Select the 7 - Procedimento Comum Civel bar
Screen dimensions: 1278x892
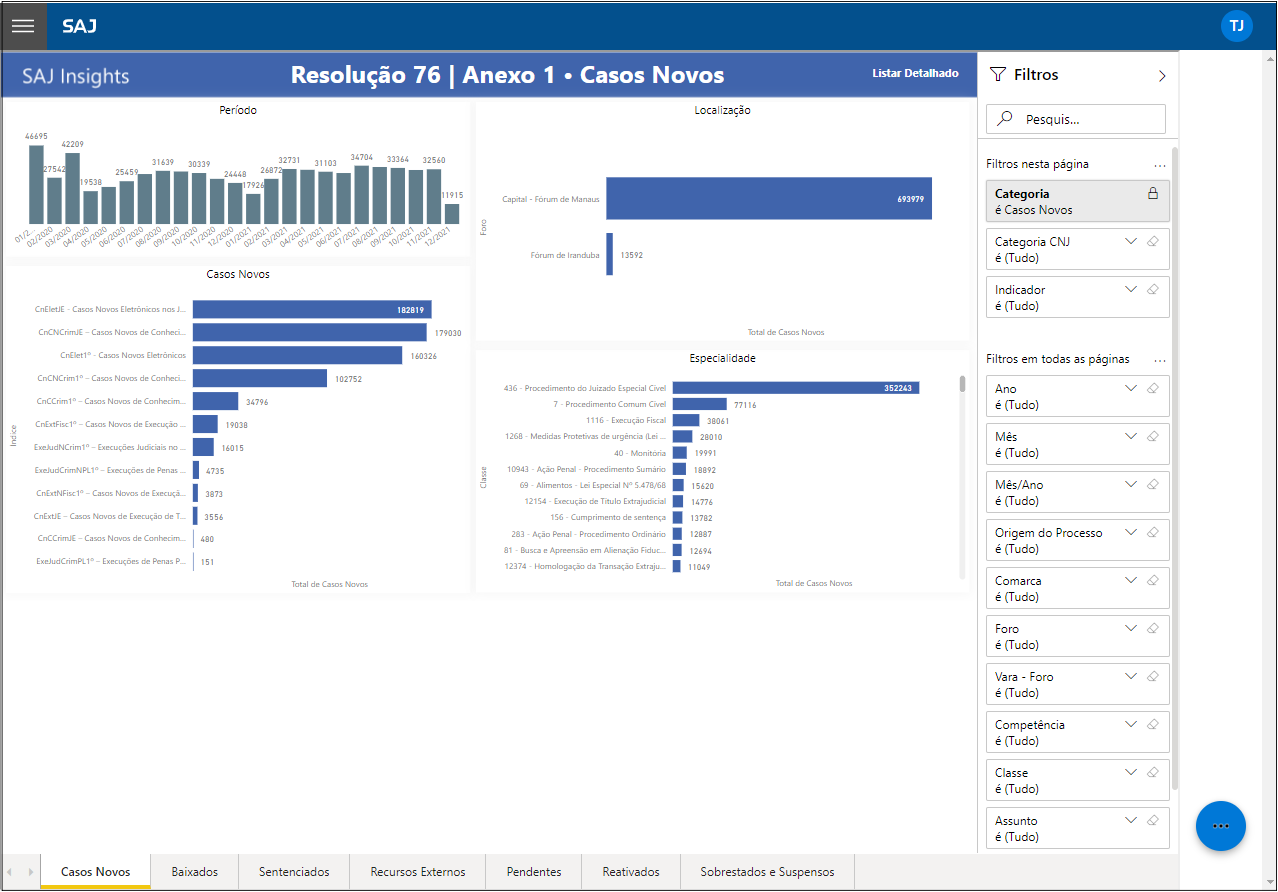point(700,404)
